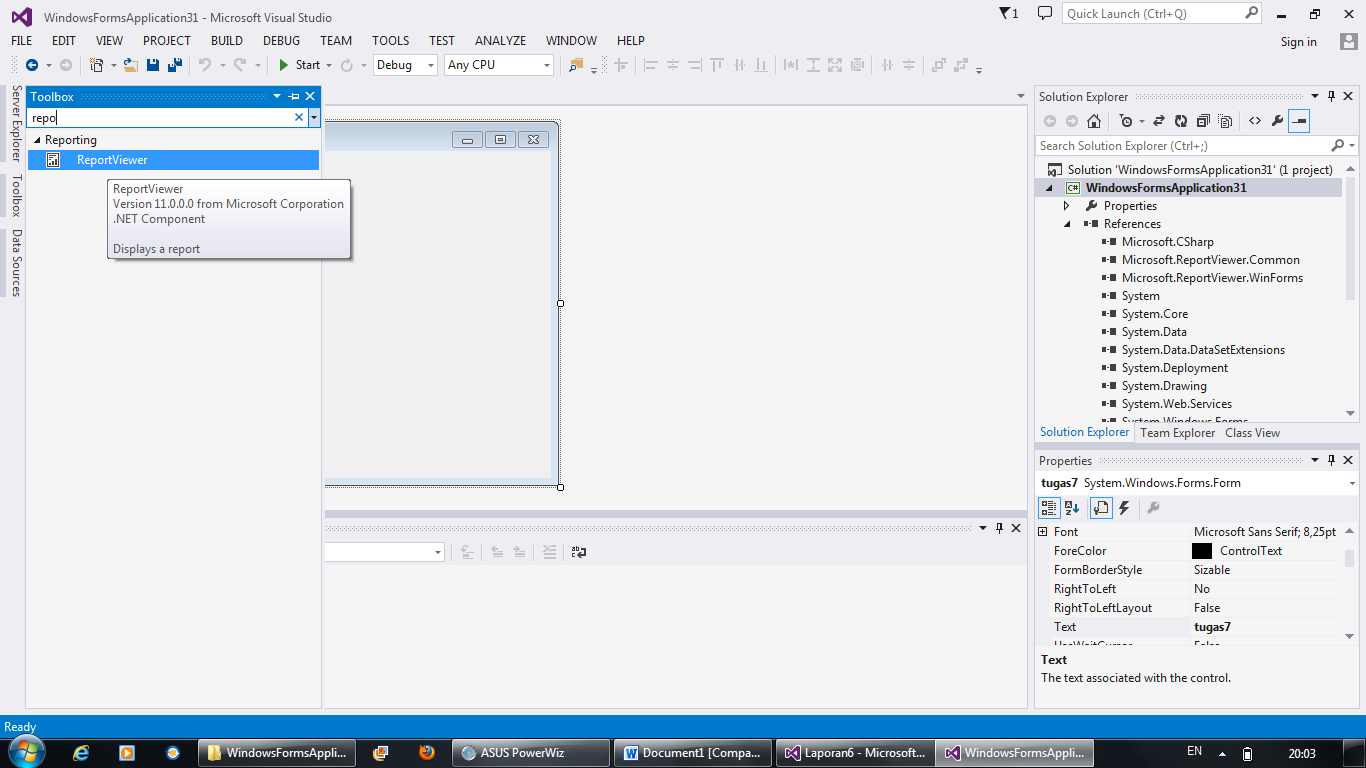
Task: Switch to the Team Explorer tab
Action: [1177, 432]
